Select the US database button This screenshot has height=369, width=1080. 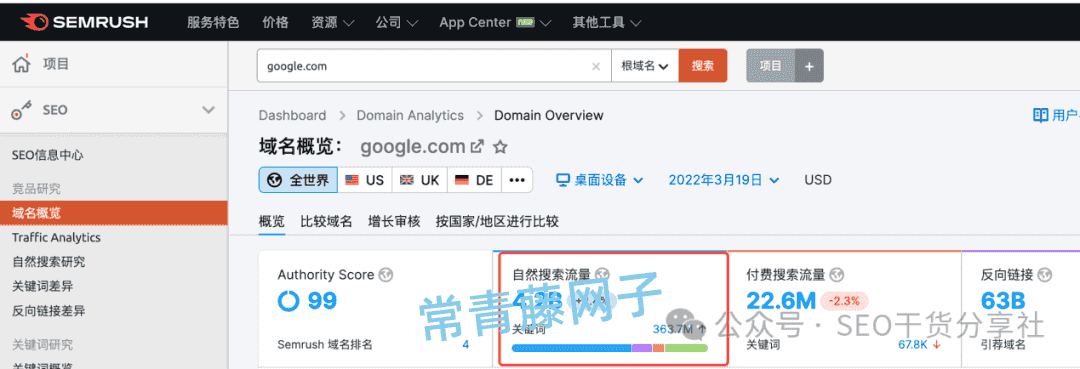(365, 180)
